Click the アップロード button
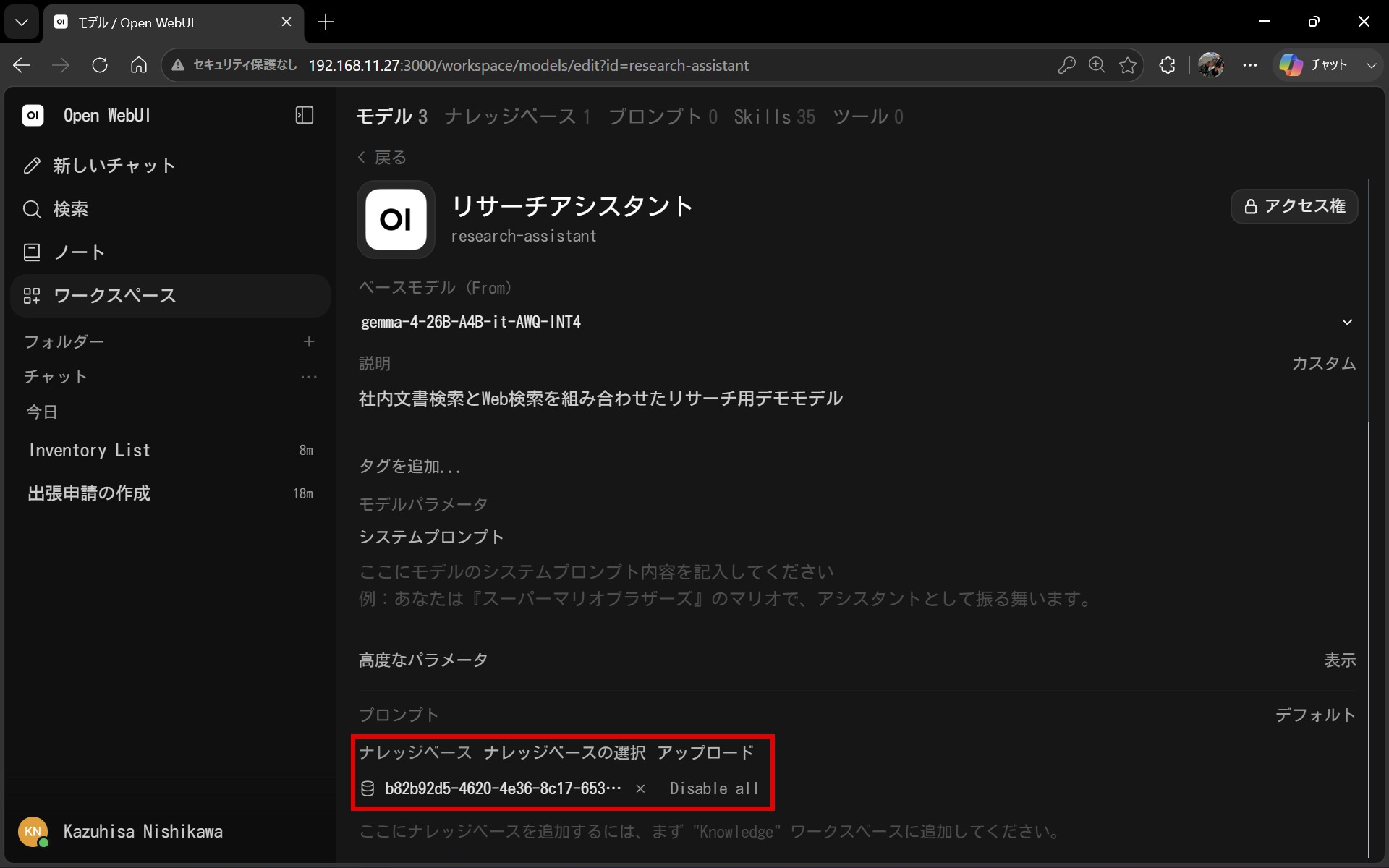Viewport: 1389px width, 868px height. click(x=705, y=753)
